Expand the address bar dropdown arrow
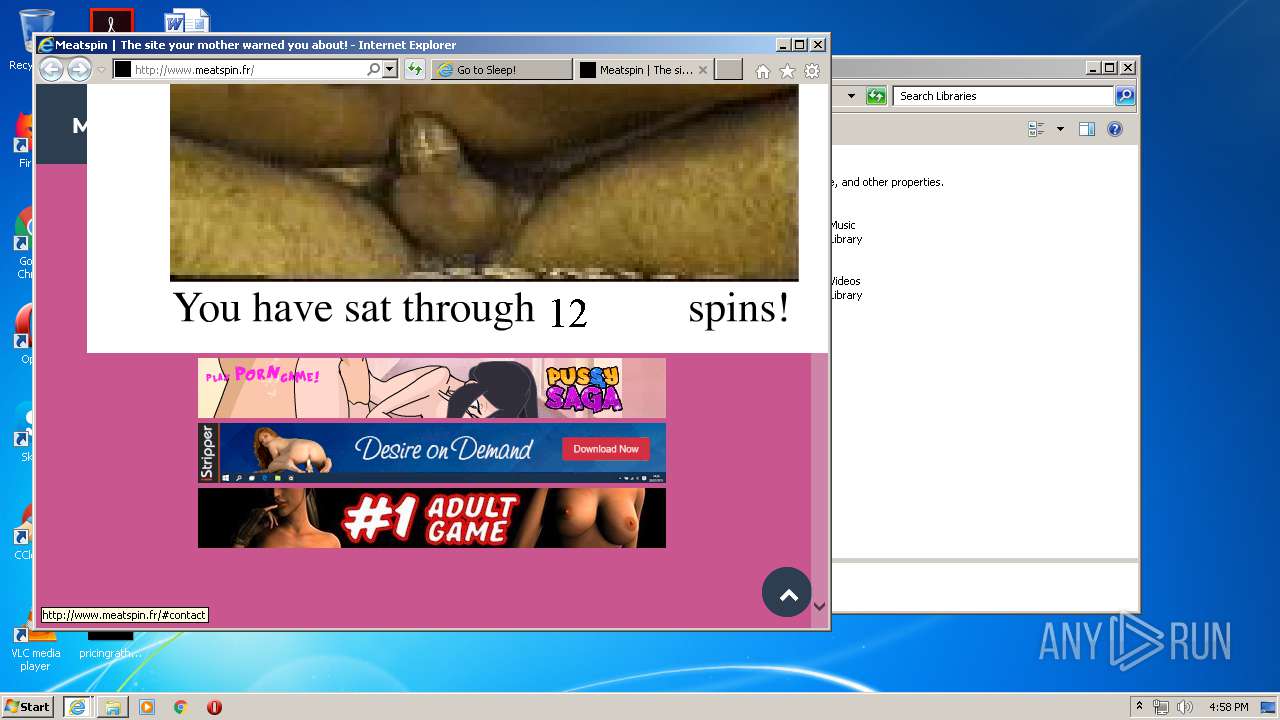 389,70
